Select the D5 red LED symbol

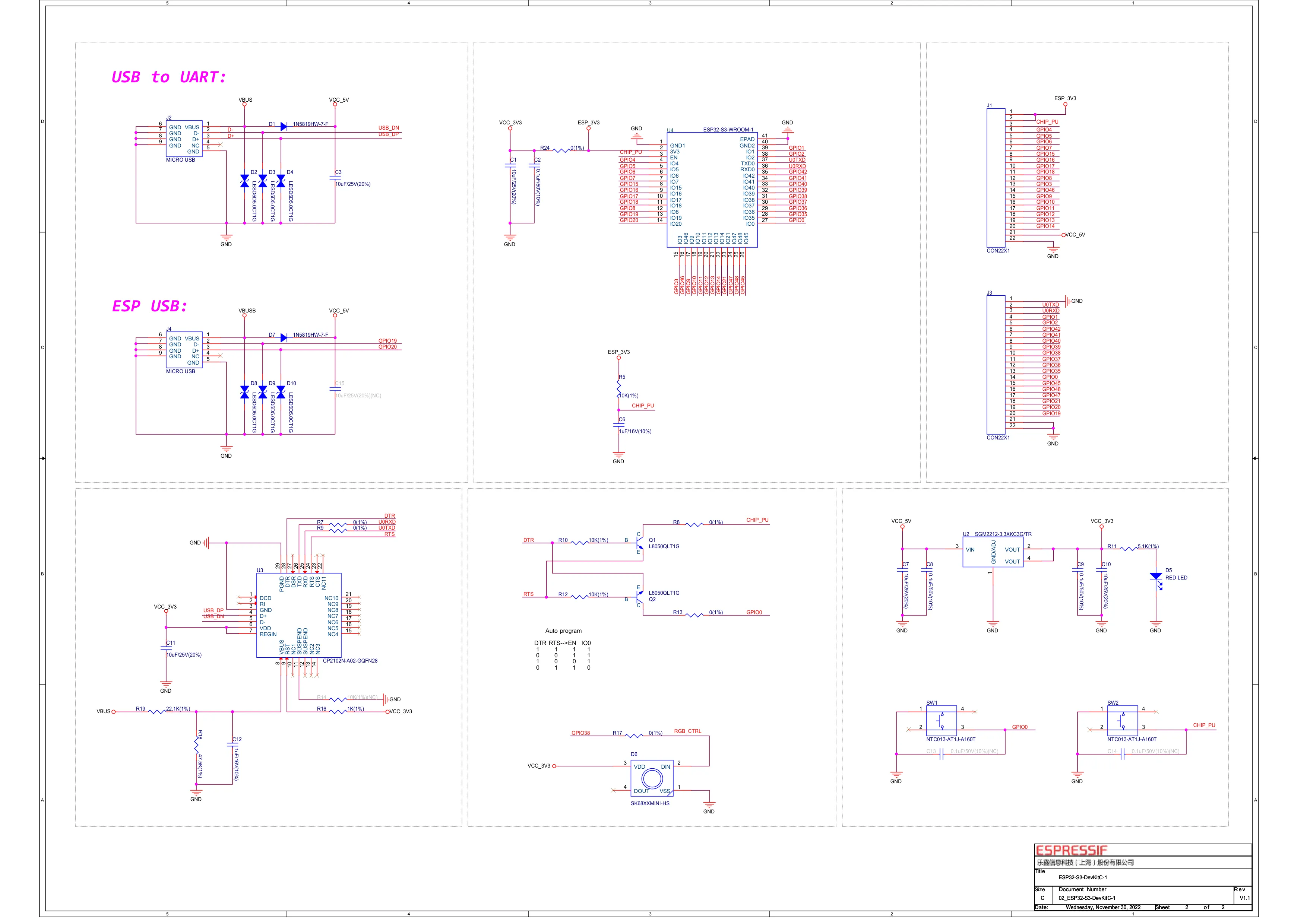pyautogui.click(x=1155, y=577)
